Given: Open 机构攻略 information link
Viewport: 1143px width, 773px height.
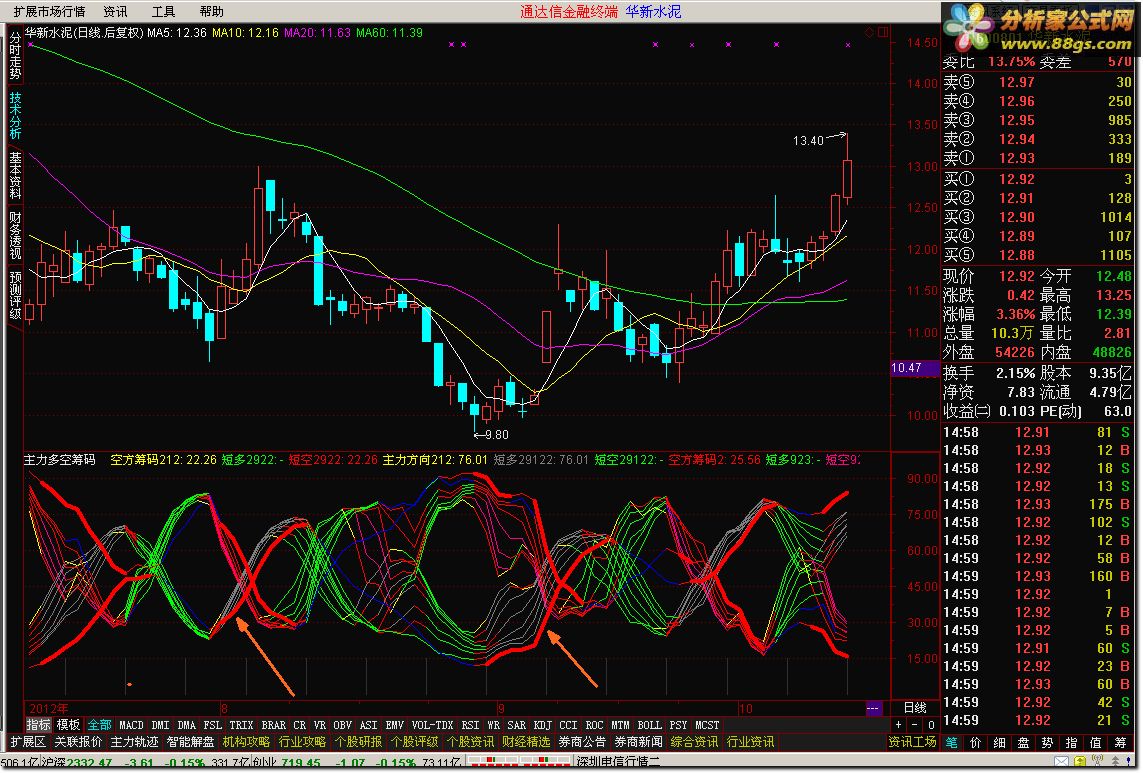Looking at the screenshot, I should click(x=246, y=742).
